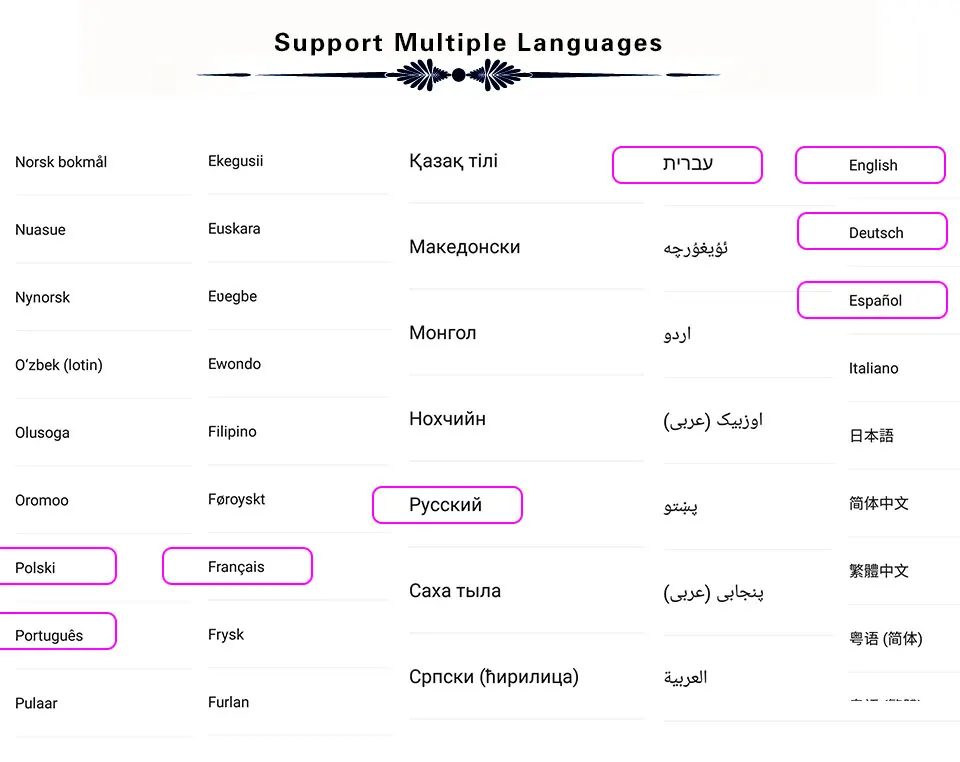Pick 繁體中文 from the list
960x762 pixels.
coord(878,571)
